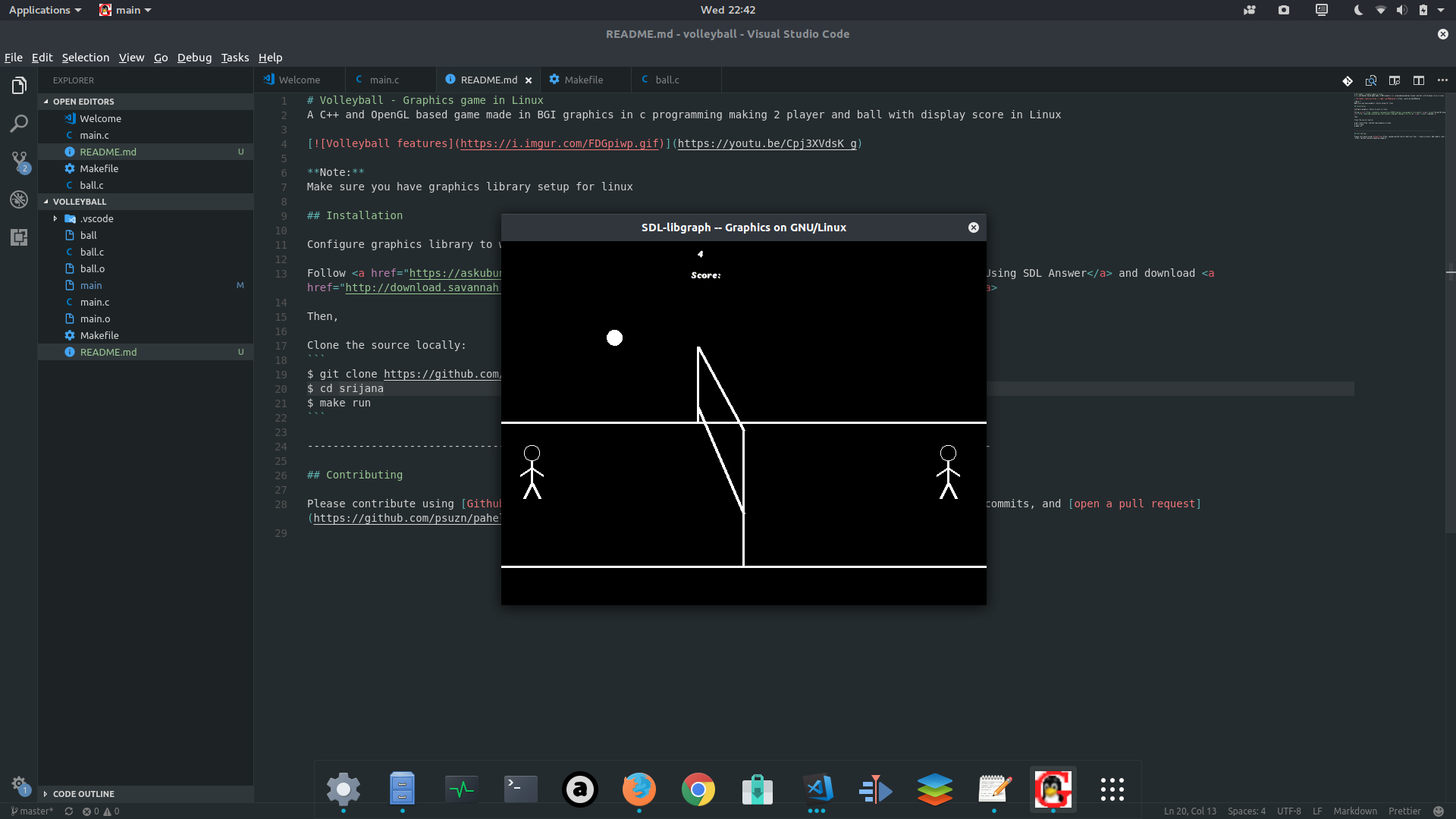Click the Open Preview to the Side icon
Image resolution: width=1456 pixels, height=819 pixels.
click(x=1395, y=80)
